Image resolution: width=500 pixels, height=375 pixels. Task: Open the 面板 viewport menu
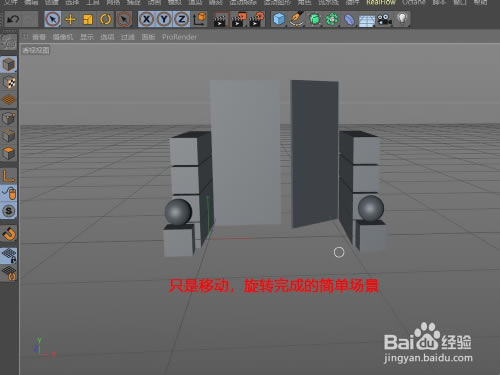148,37
